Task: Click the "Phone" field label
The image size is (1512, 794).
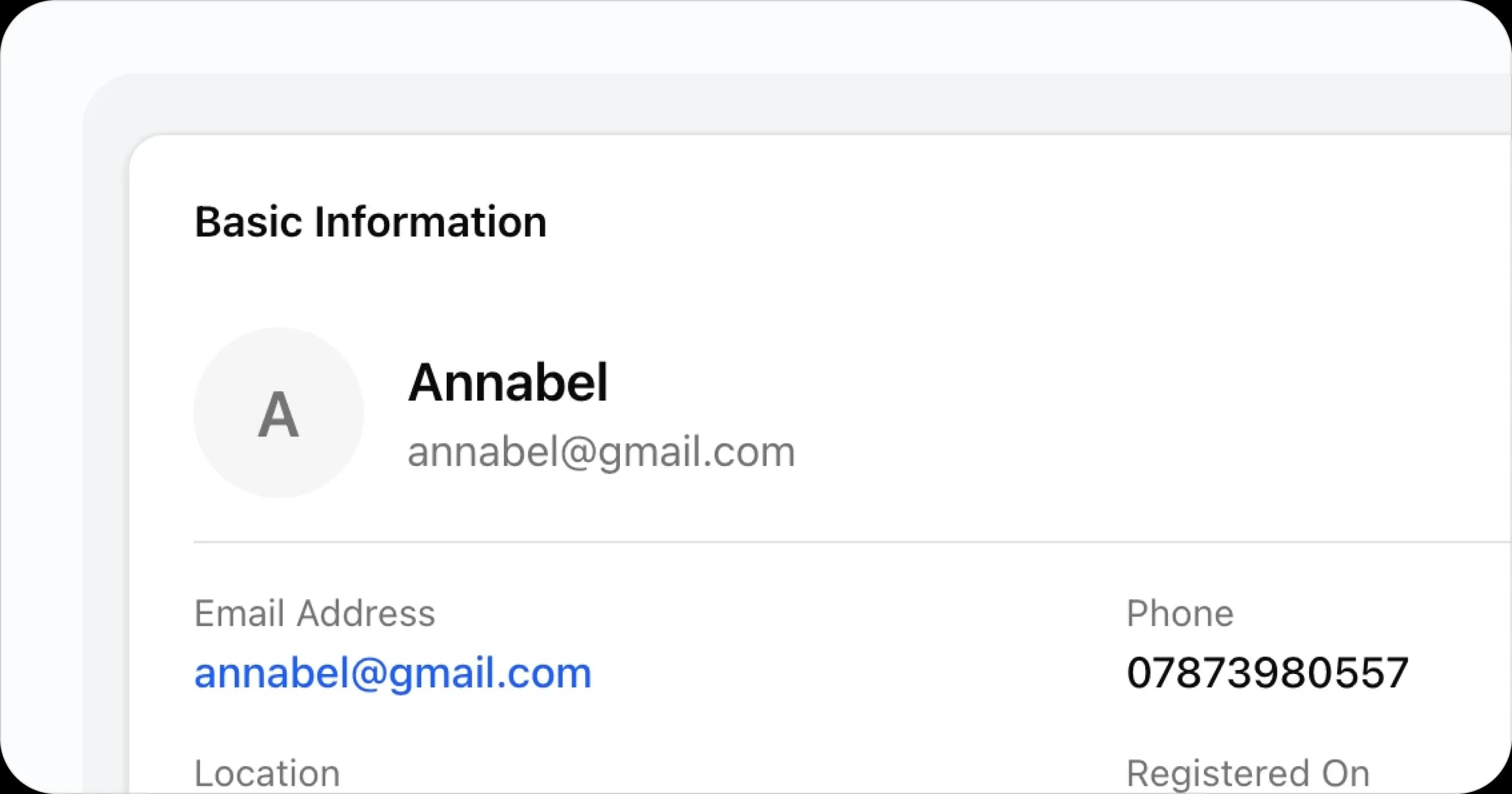Action: pyautogui.click(x=1180, y=614)
